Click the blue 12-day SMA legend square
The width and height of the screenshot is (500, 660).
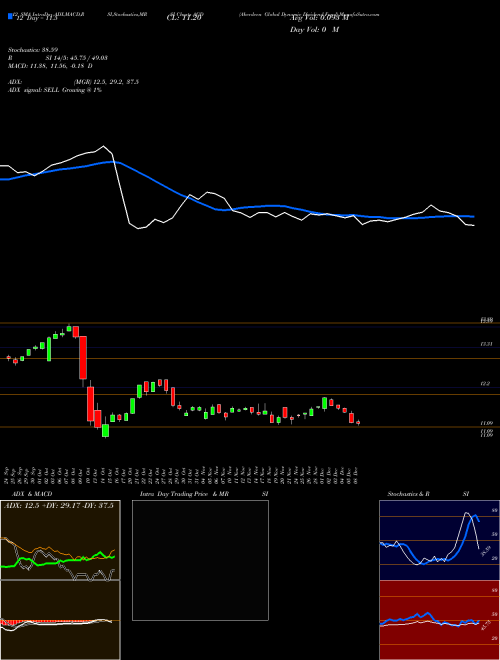point(11,16)
